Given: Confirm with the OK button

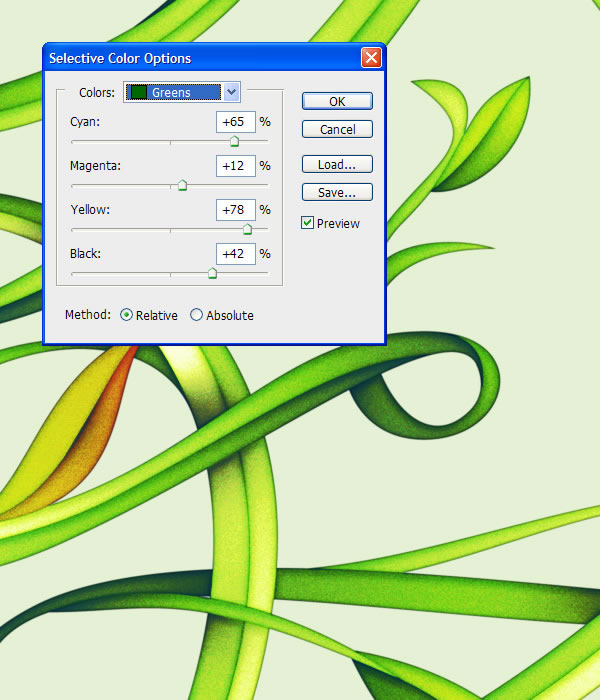Looking at the screenshot, I should 337,101.
